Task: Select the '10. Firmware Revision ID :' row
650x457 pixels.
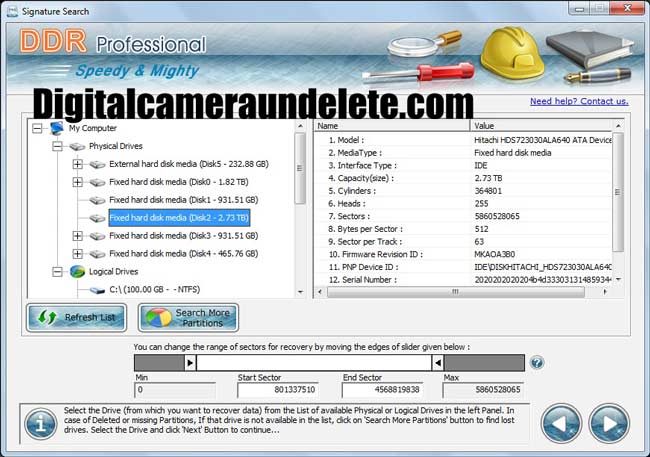Action: click(x=463, y=255)
